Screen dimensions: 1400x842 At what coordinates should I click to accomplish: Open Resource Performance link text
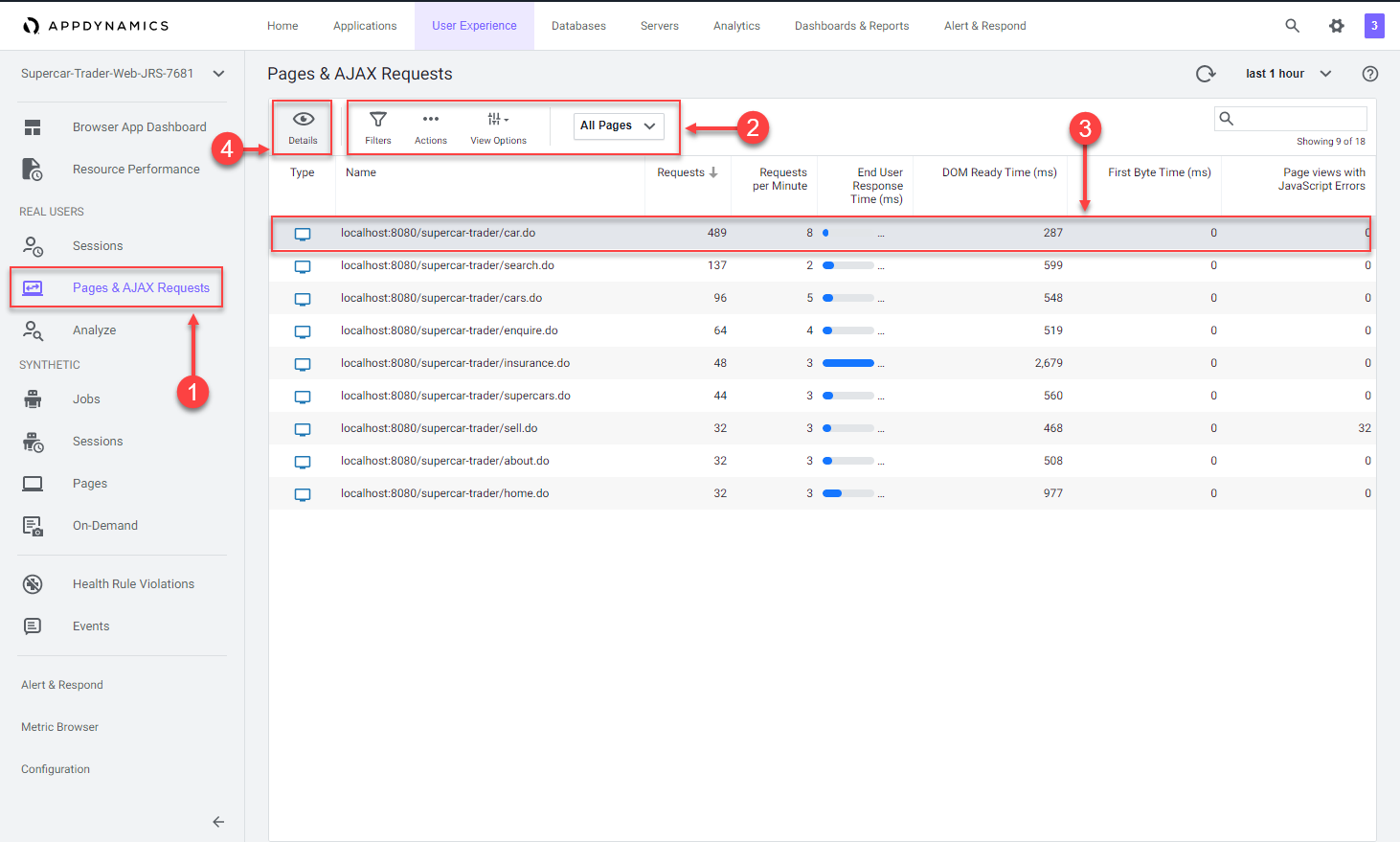[x=136, y=170]
